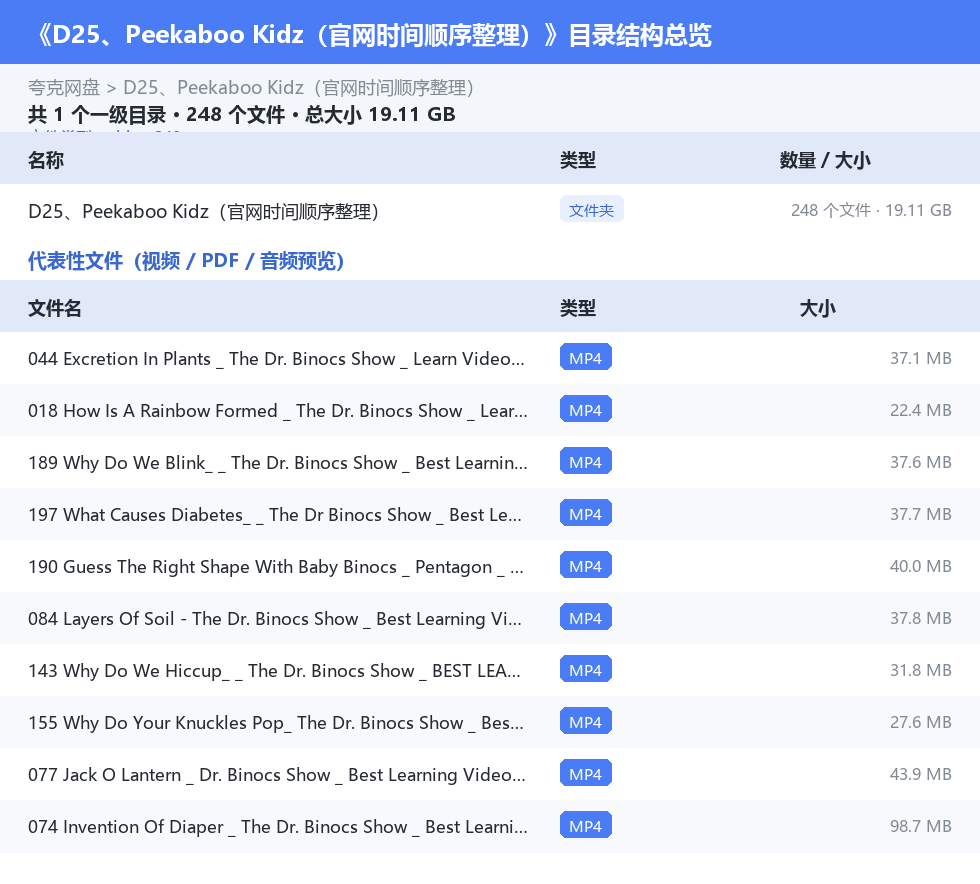Click the D25 folder in the breadcrumb path

point(299,88)
